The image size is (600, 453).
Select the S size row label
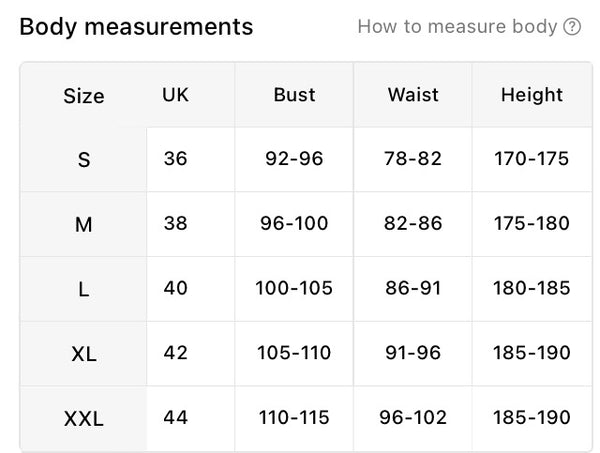coord(84,160)
